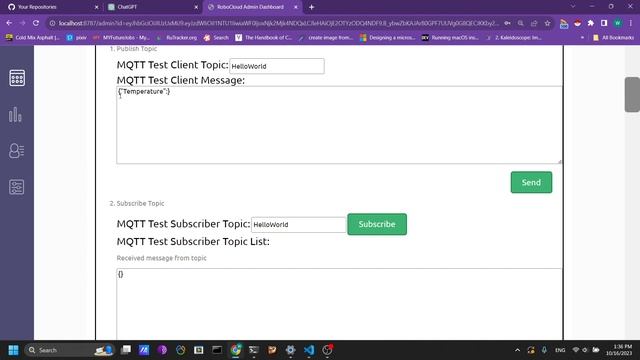Open the users list sidebar icon
This screenshot has height=360, width=640.
pyautogui.click(x=16, y=151)
